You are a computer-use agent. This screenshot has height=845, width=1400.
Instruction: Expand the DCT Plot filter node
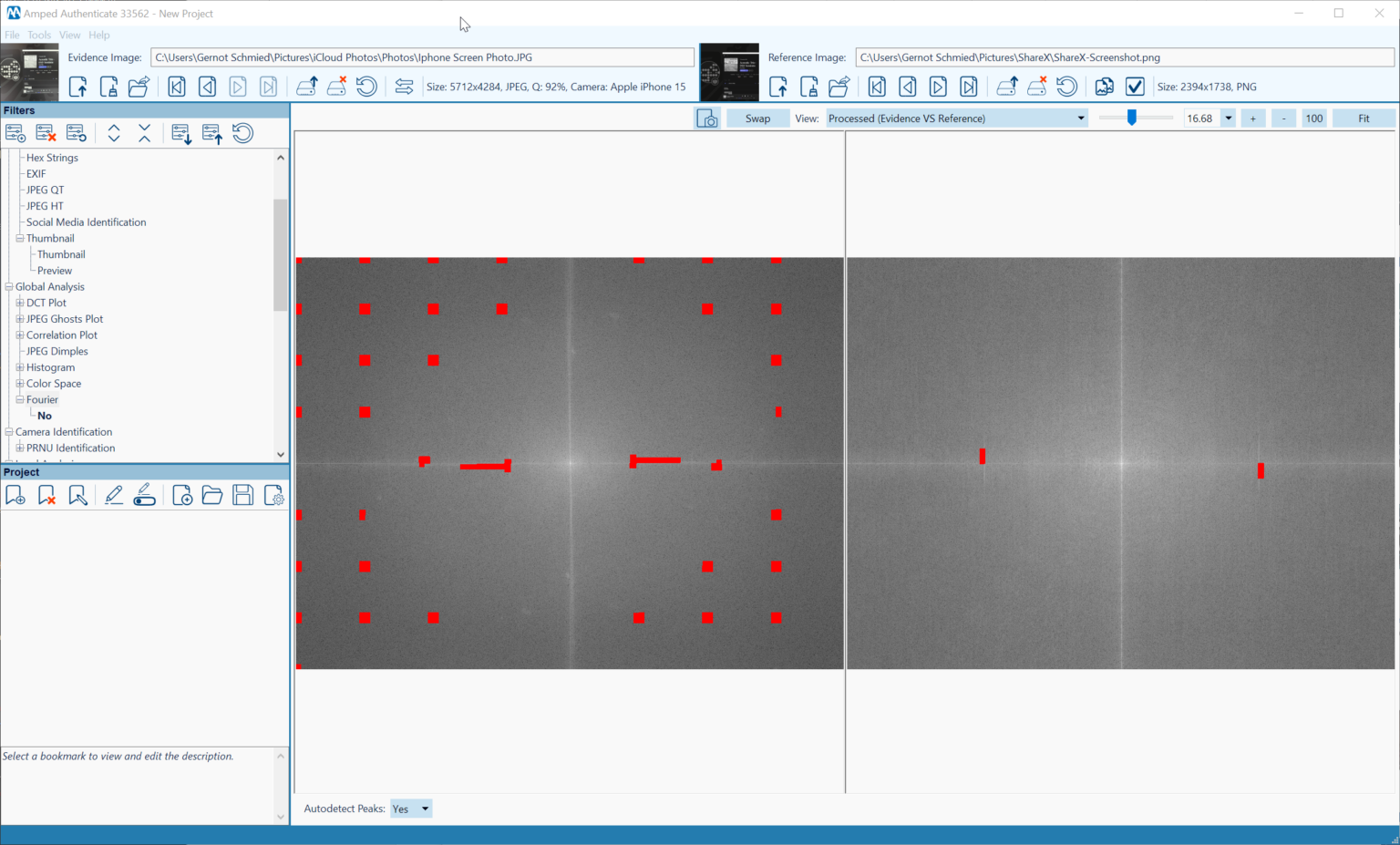point(19,302)
